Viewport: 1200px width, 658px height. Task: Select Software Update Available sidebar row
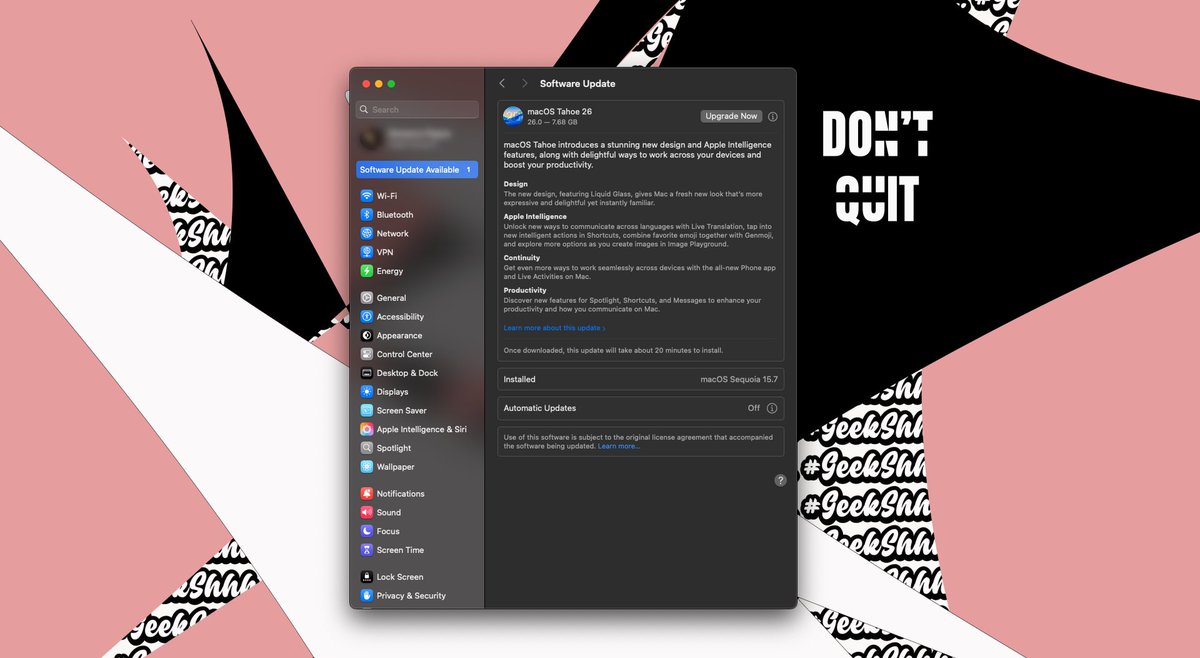click(417, 170)
